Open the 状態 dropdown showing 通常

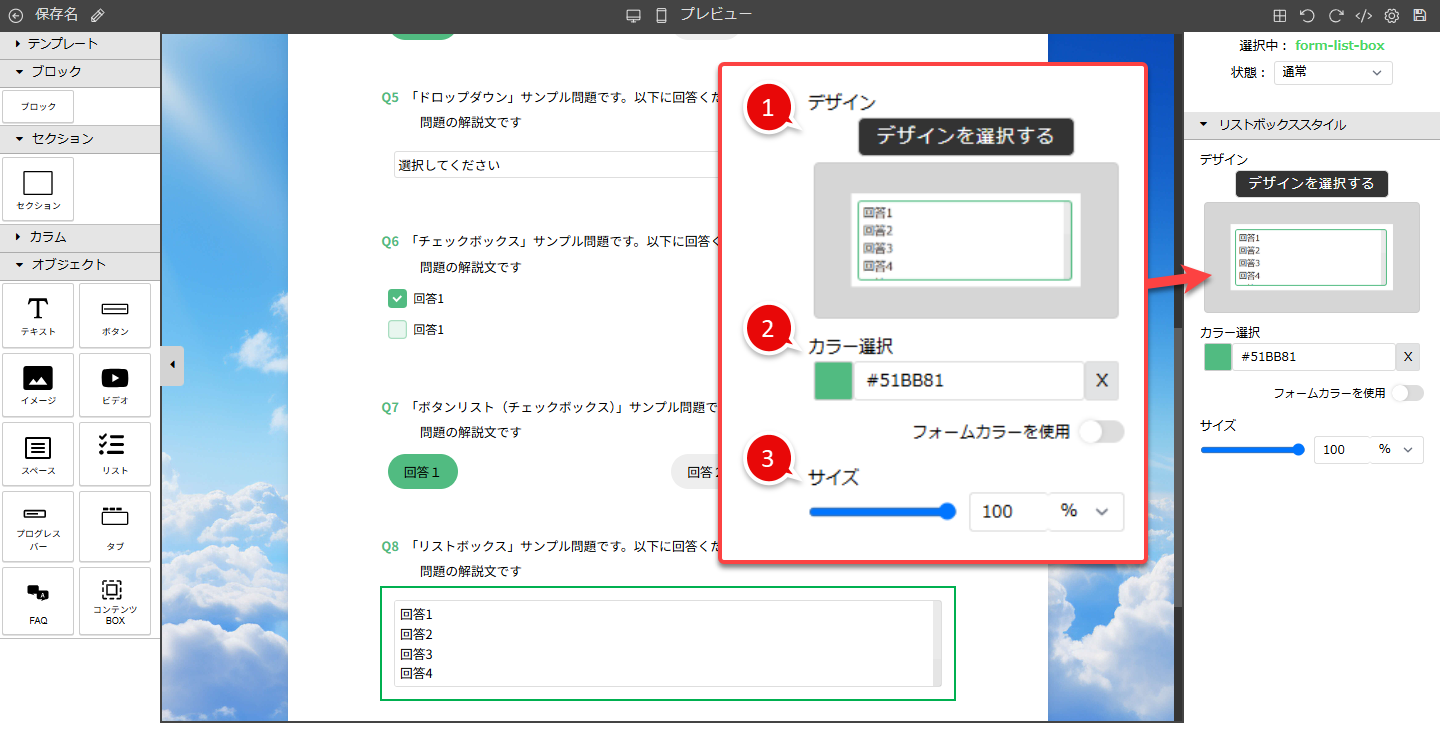point(1333,72)
